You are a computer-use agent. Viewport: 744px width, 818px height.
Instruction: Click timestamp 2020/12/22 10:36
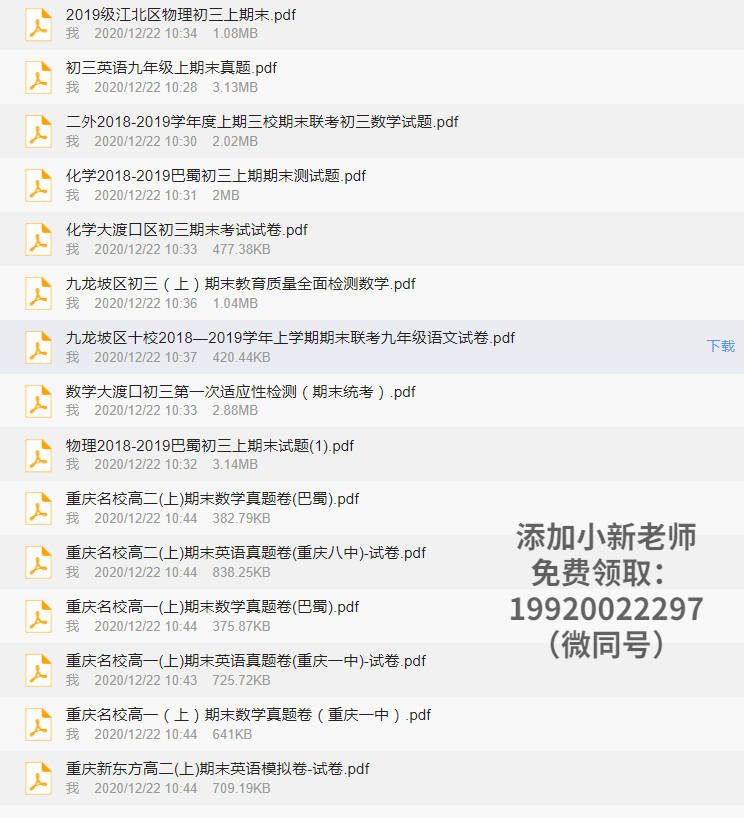click(x=146, y=303)
